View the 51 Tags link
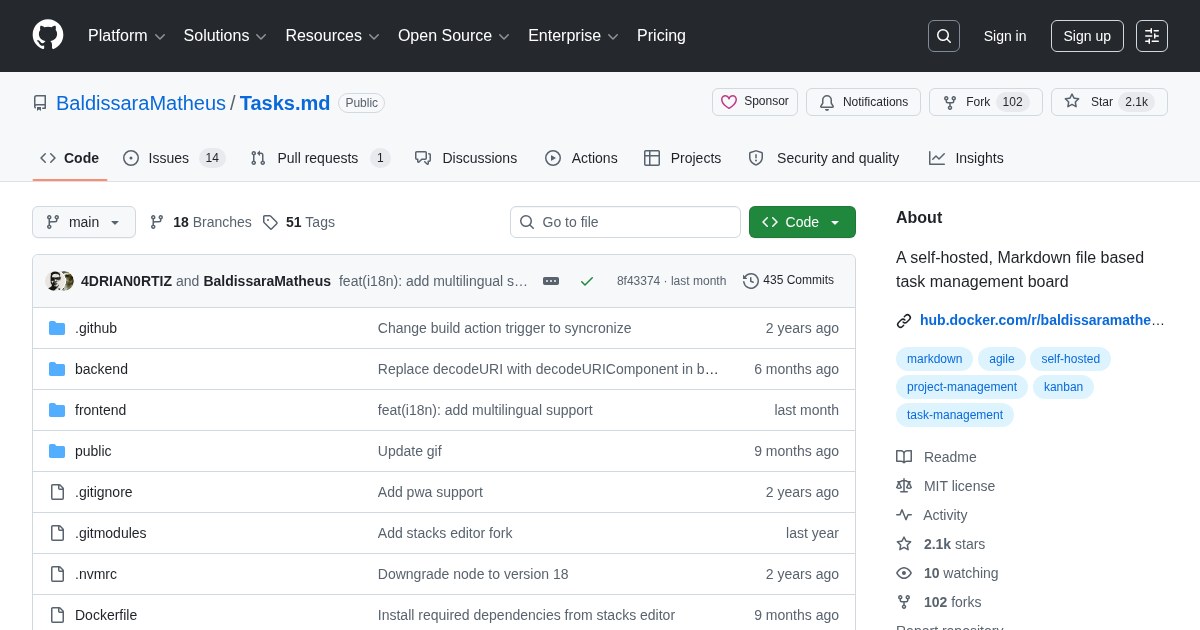The image size is (1200, 630). [299, 222]
